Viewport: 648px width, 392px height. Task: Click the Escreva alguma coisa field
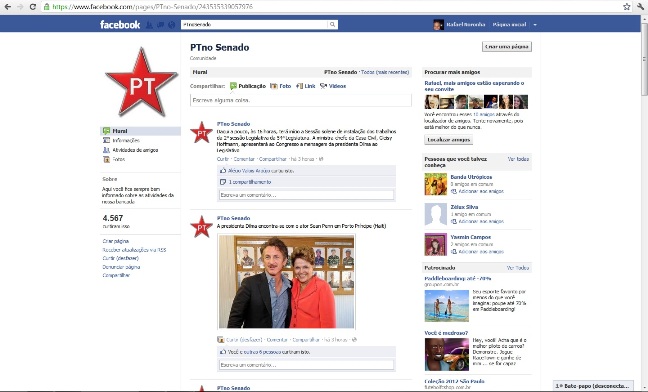(x=301, y=100)
